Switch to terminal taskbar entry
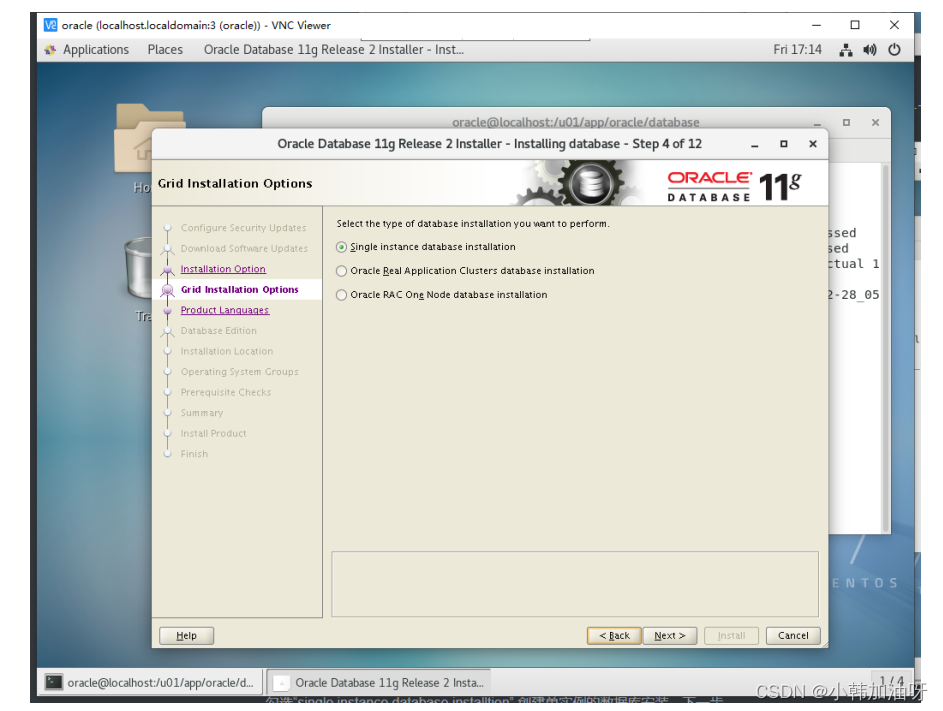 pyautogui.click(x=151, y=682)
